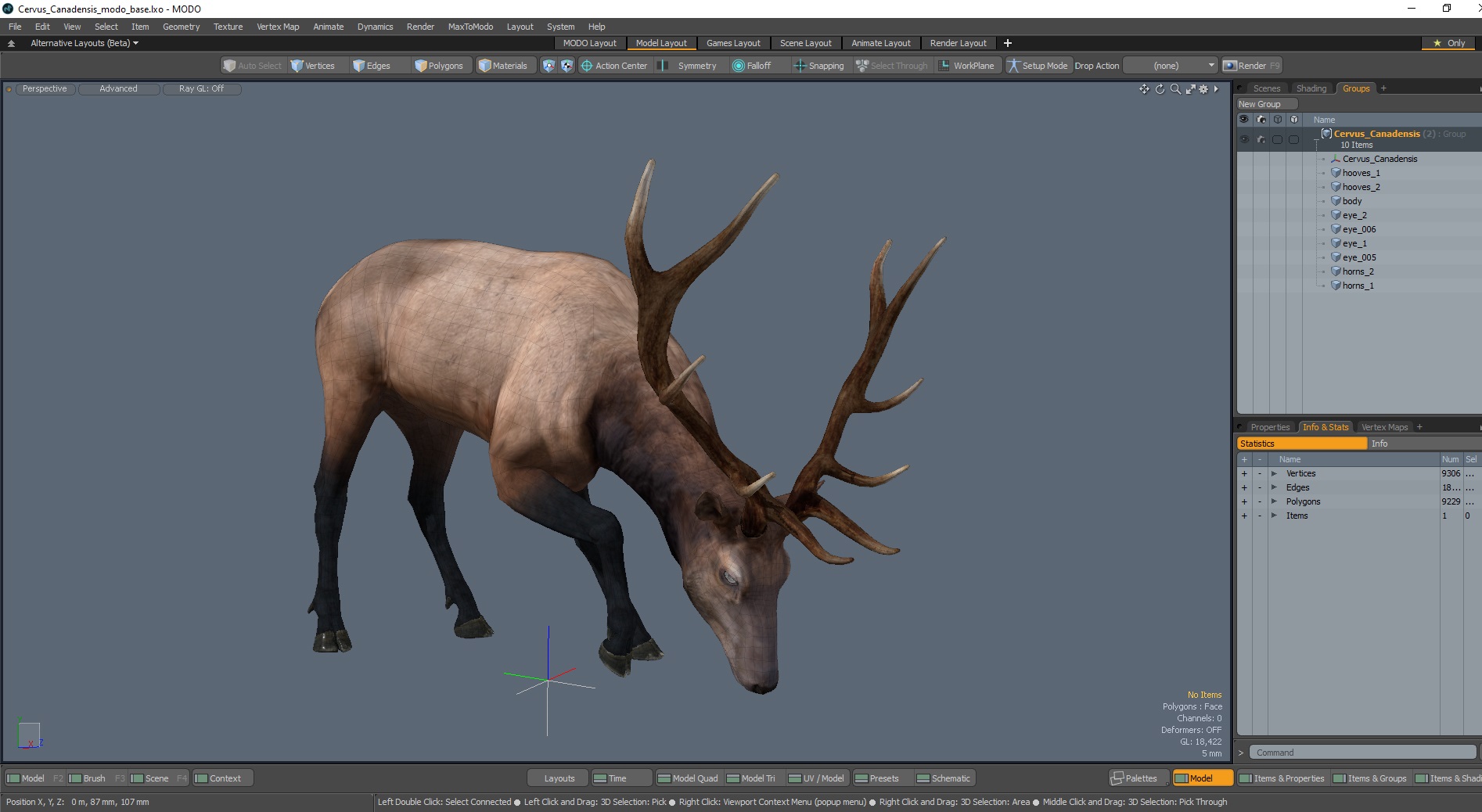Click the star Only button

pyautogui.click(x=1450, y=43)
